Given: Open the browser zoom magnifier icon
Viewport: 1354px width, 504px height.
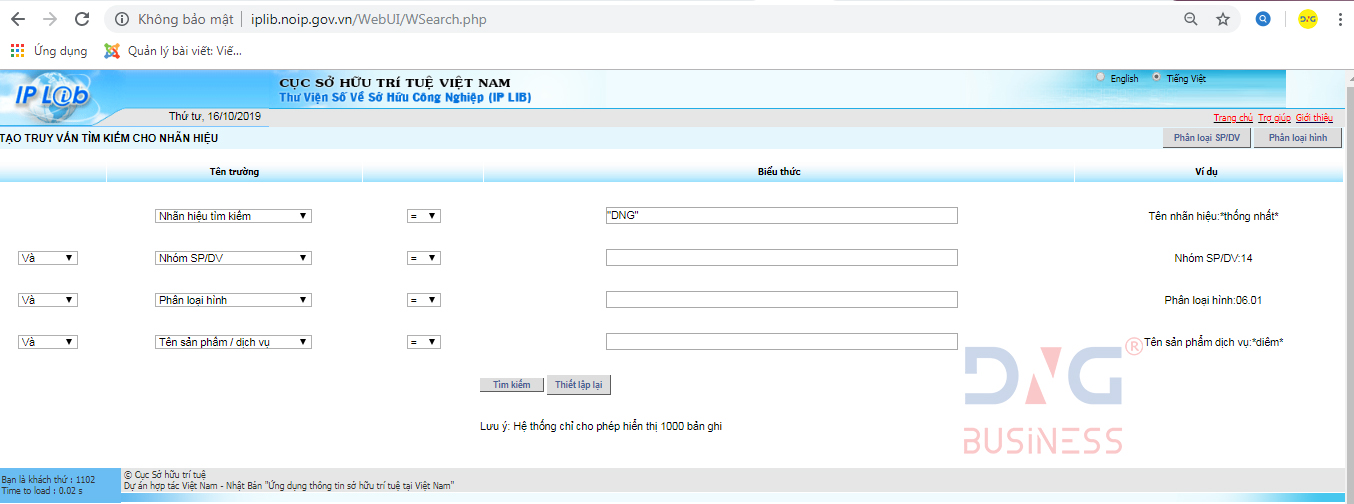Looking at the screenshot, I should coord(1190,19).
